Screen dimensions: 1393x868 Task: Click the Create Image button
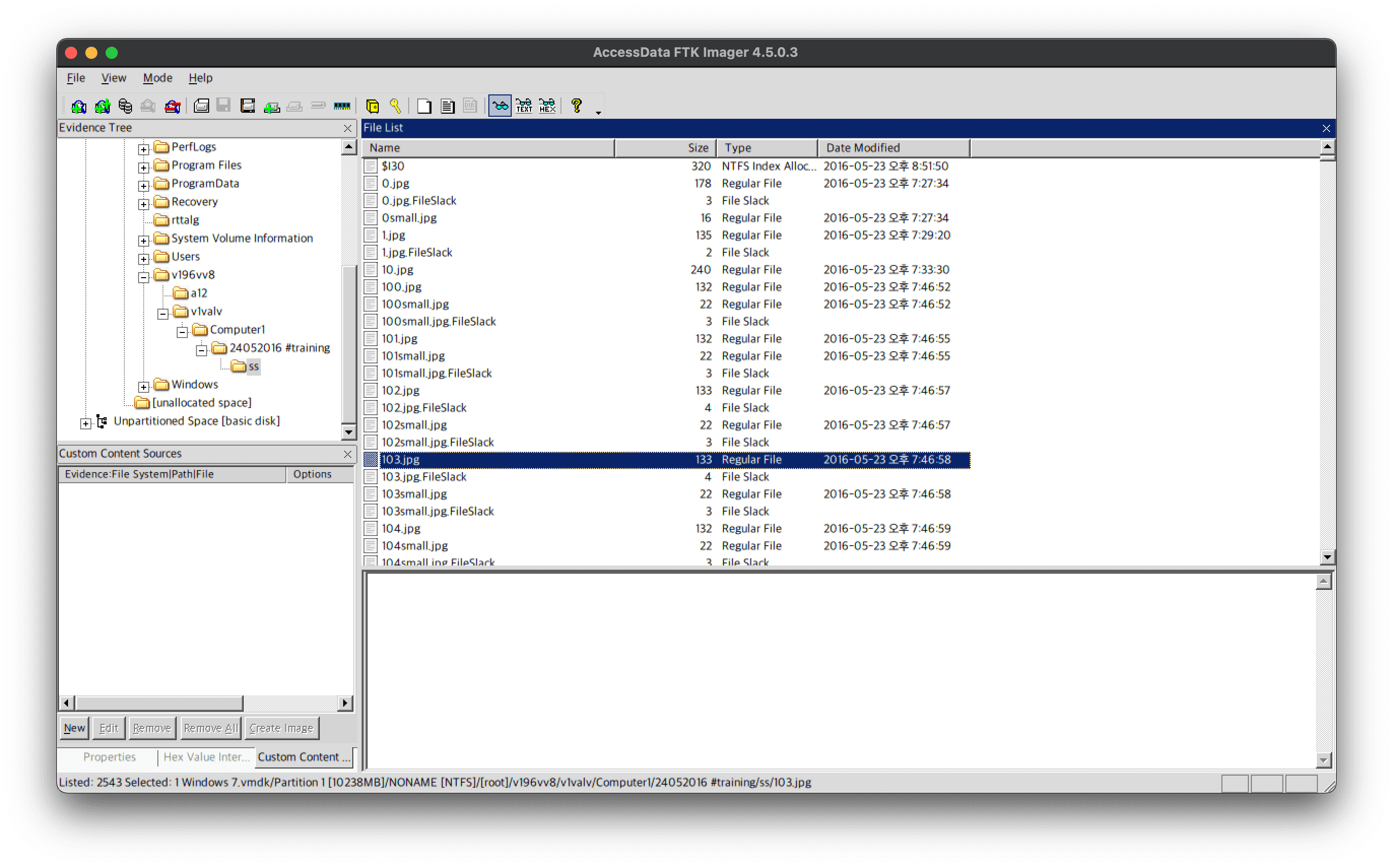[x=281, y=728]
